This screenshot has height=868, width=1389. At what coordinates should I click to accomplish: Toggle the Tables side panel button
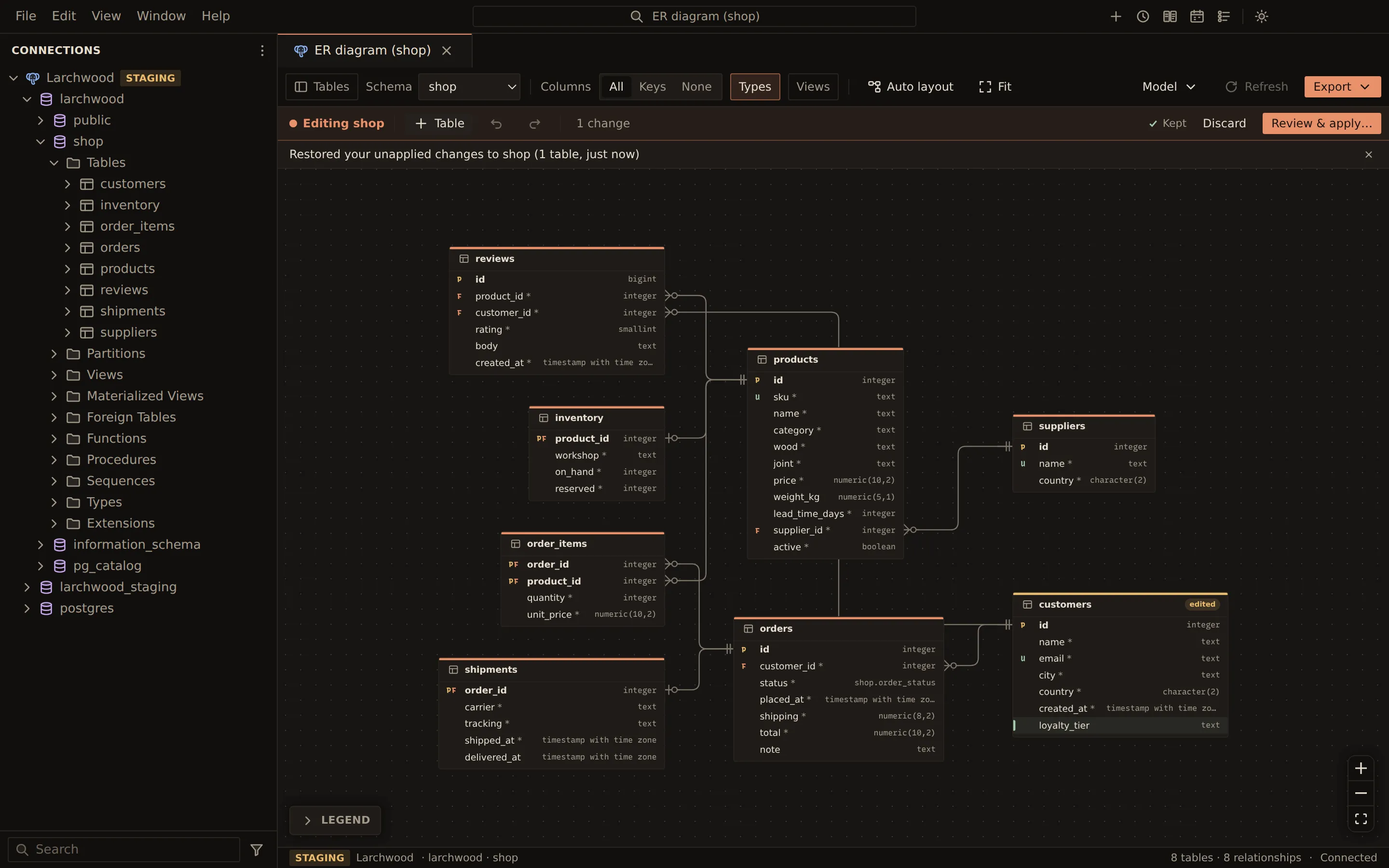pos(321,87)
